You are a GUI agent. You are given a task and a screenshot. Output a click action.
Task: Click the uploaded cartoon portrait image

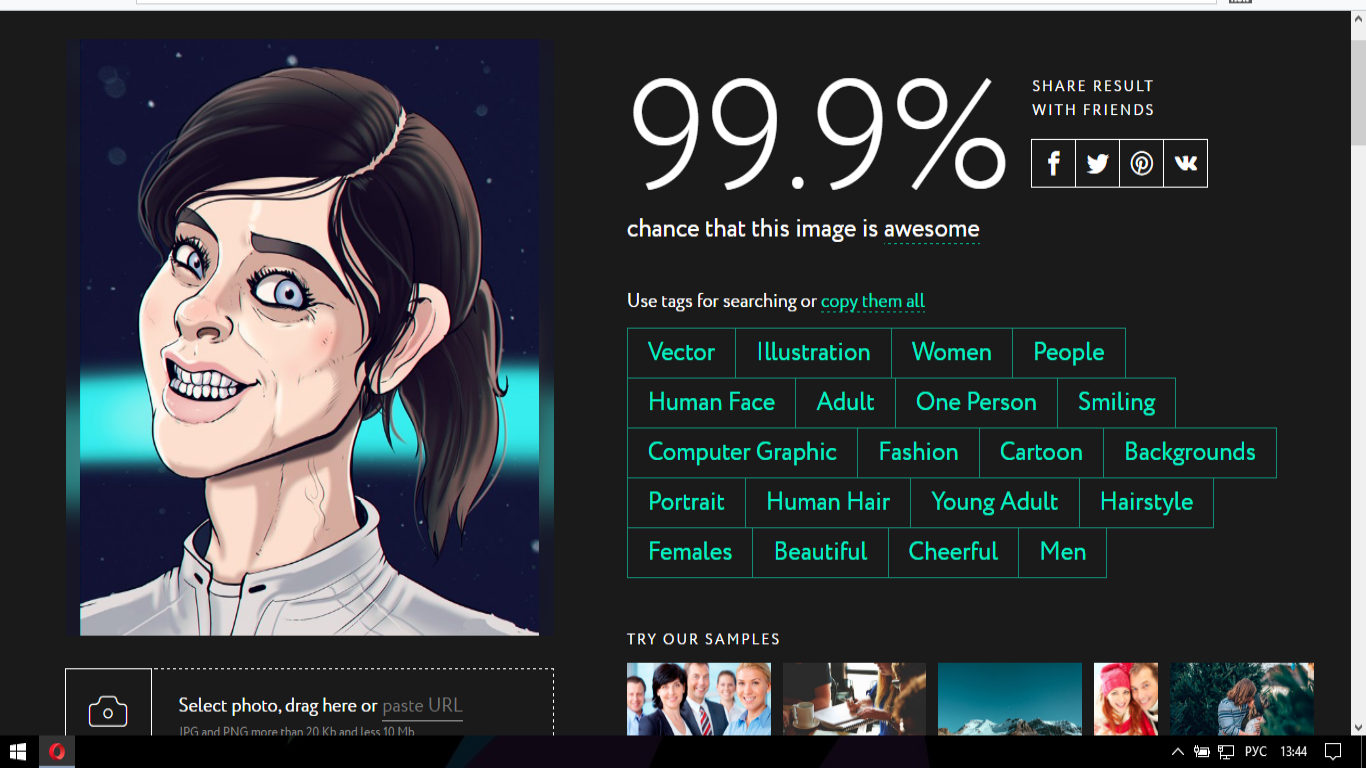coord(310,338)
